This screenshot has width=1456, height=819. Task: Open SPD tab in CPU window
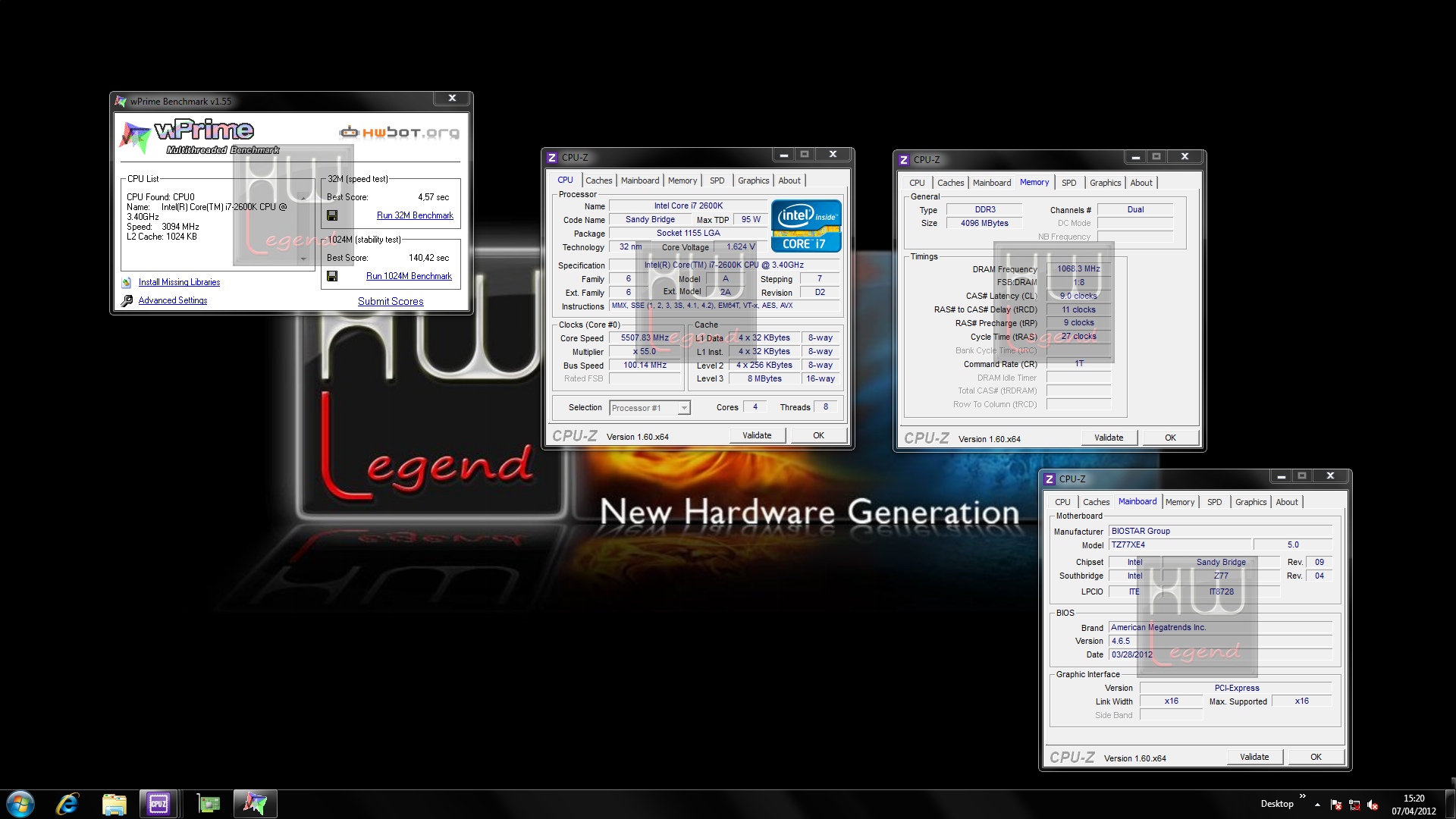pyautogui.click(x=717, y=180)
